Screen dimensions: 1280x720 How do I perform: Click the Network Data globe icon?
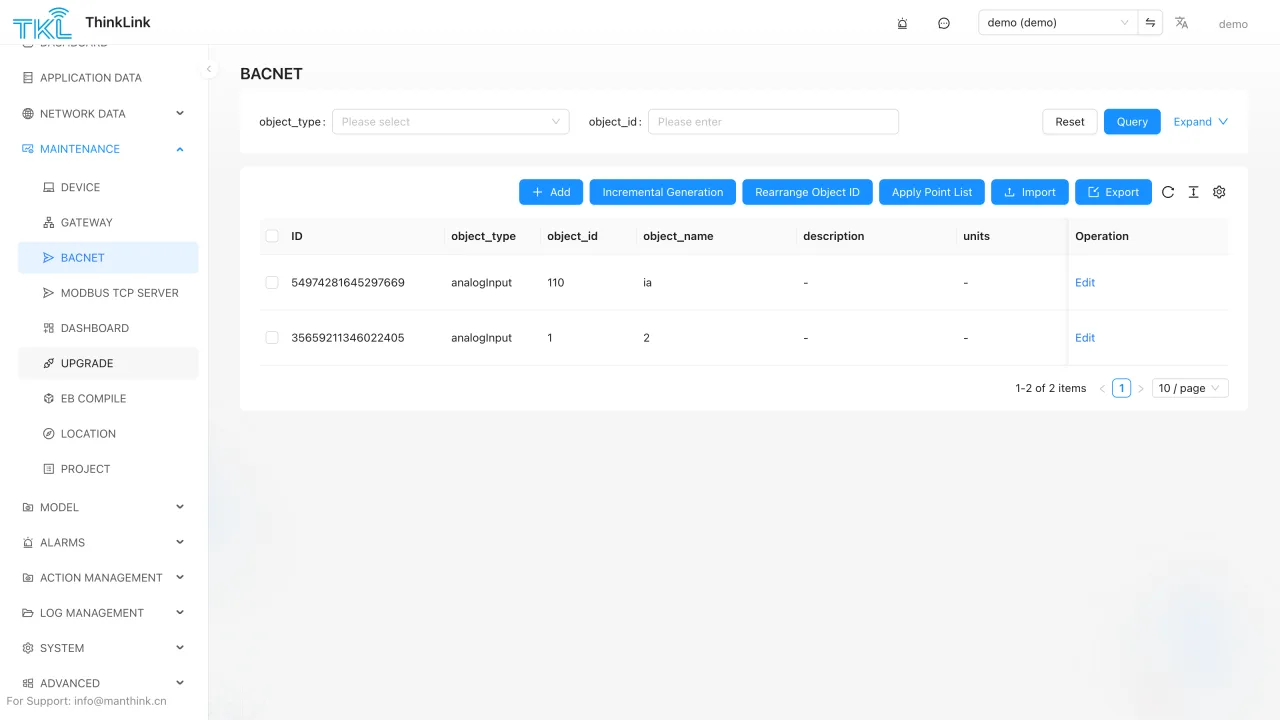(28, 114)
